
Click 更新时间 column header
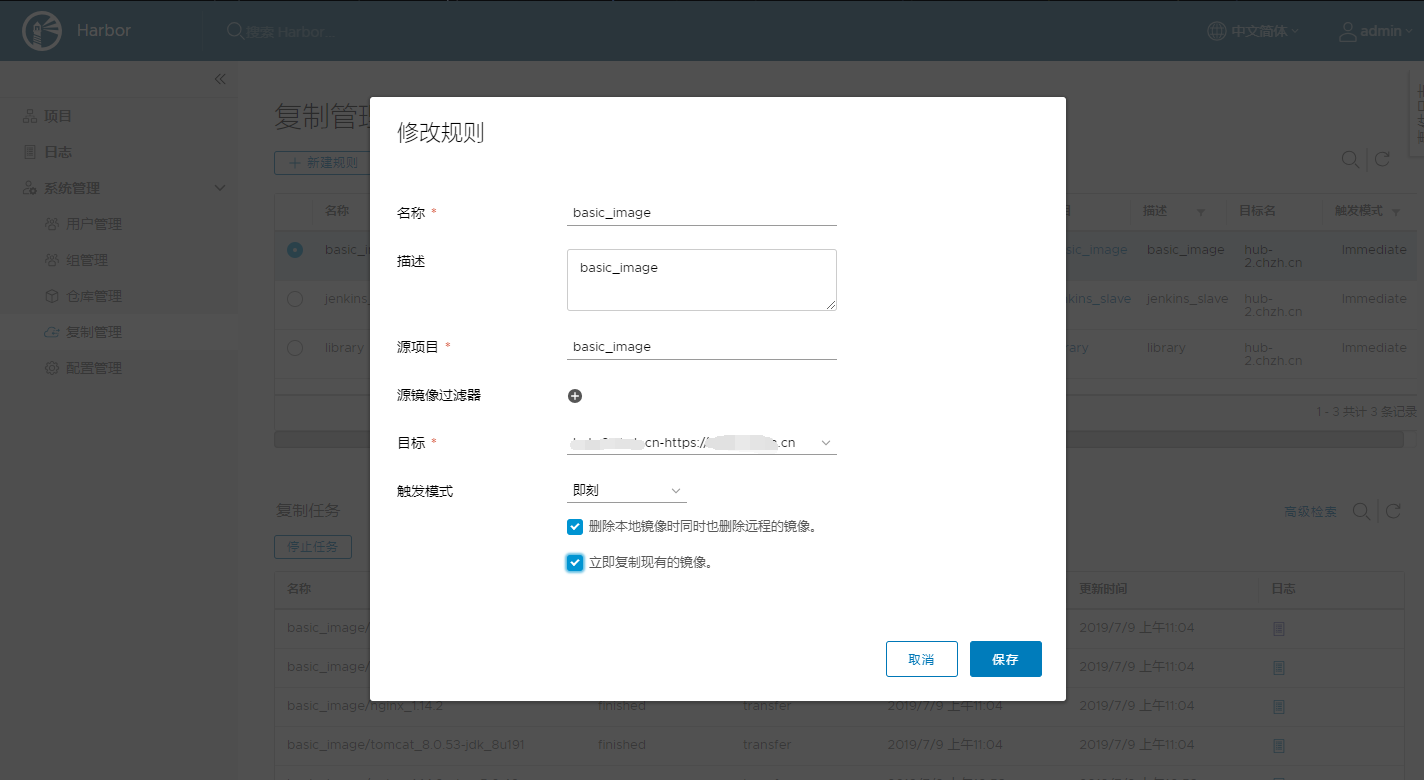click(x=1103, y=589)
